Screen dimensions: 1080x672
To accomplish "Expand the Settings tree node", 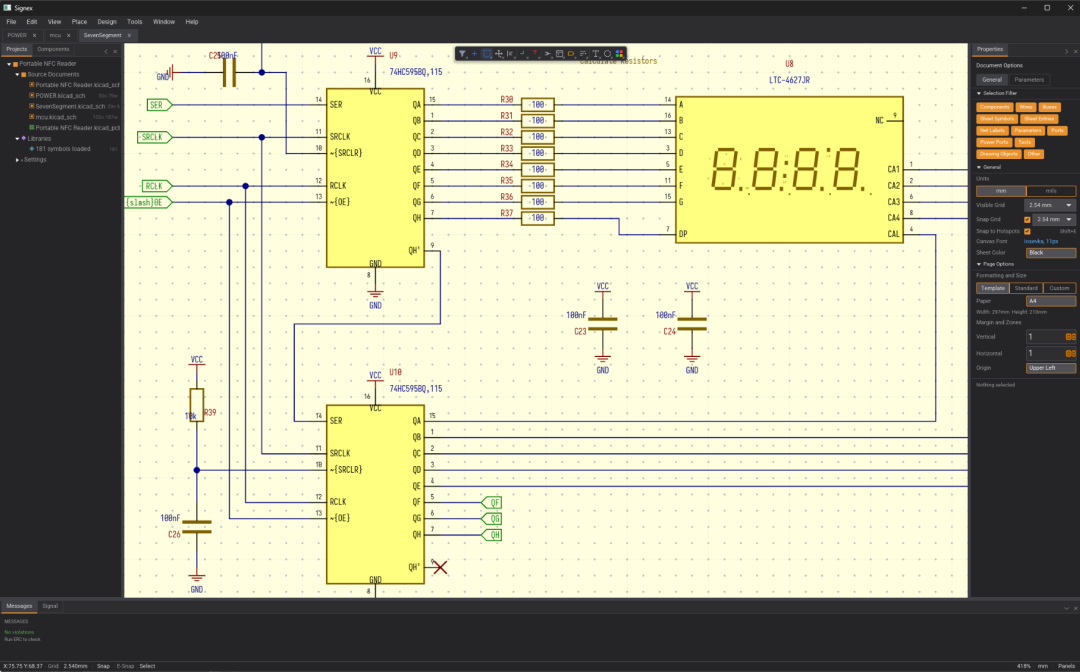I will tap(17, 160).
